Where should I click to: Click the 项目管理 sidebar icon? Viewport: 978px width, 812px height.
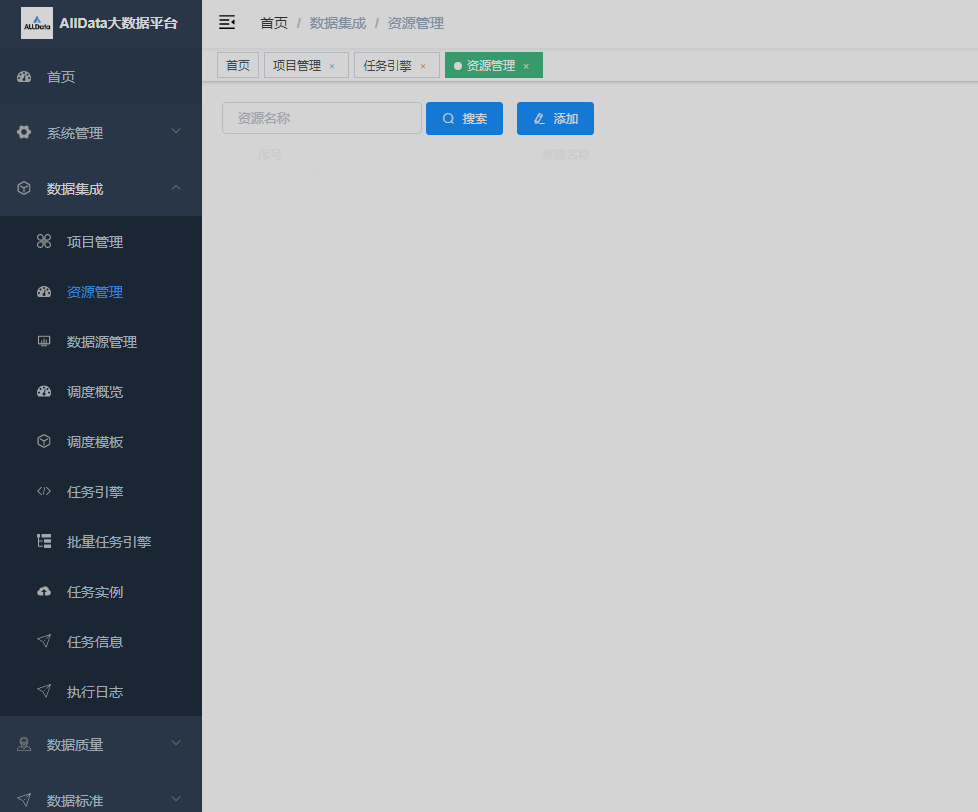click(44, 241)
